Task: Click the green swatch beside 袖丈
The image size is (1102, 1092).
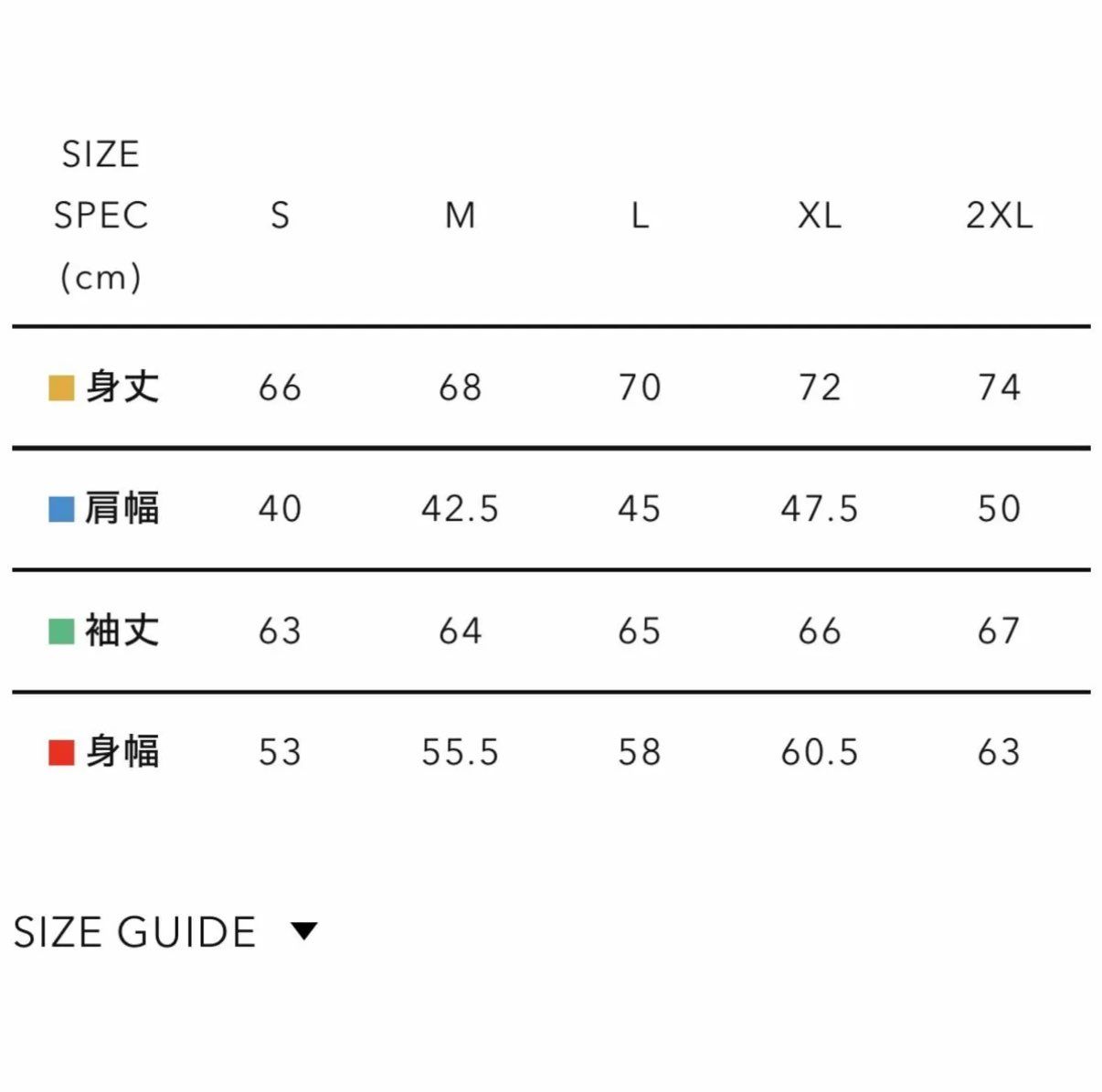Action: pos(61,631)
